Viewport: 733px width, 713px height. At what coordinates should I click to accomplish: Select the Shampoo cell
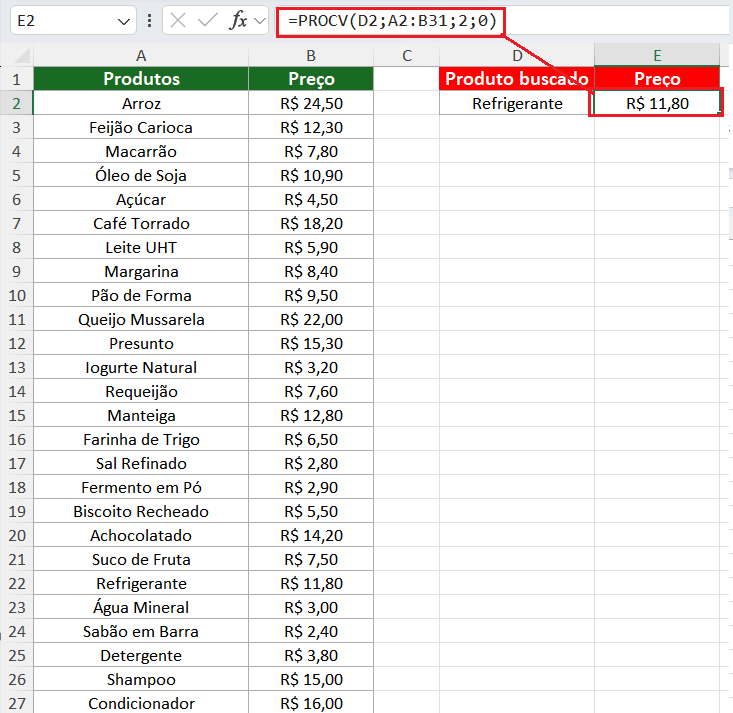click(141, 679)
